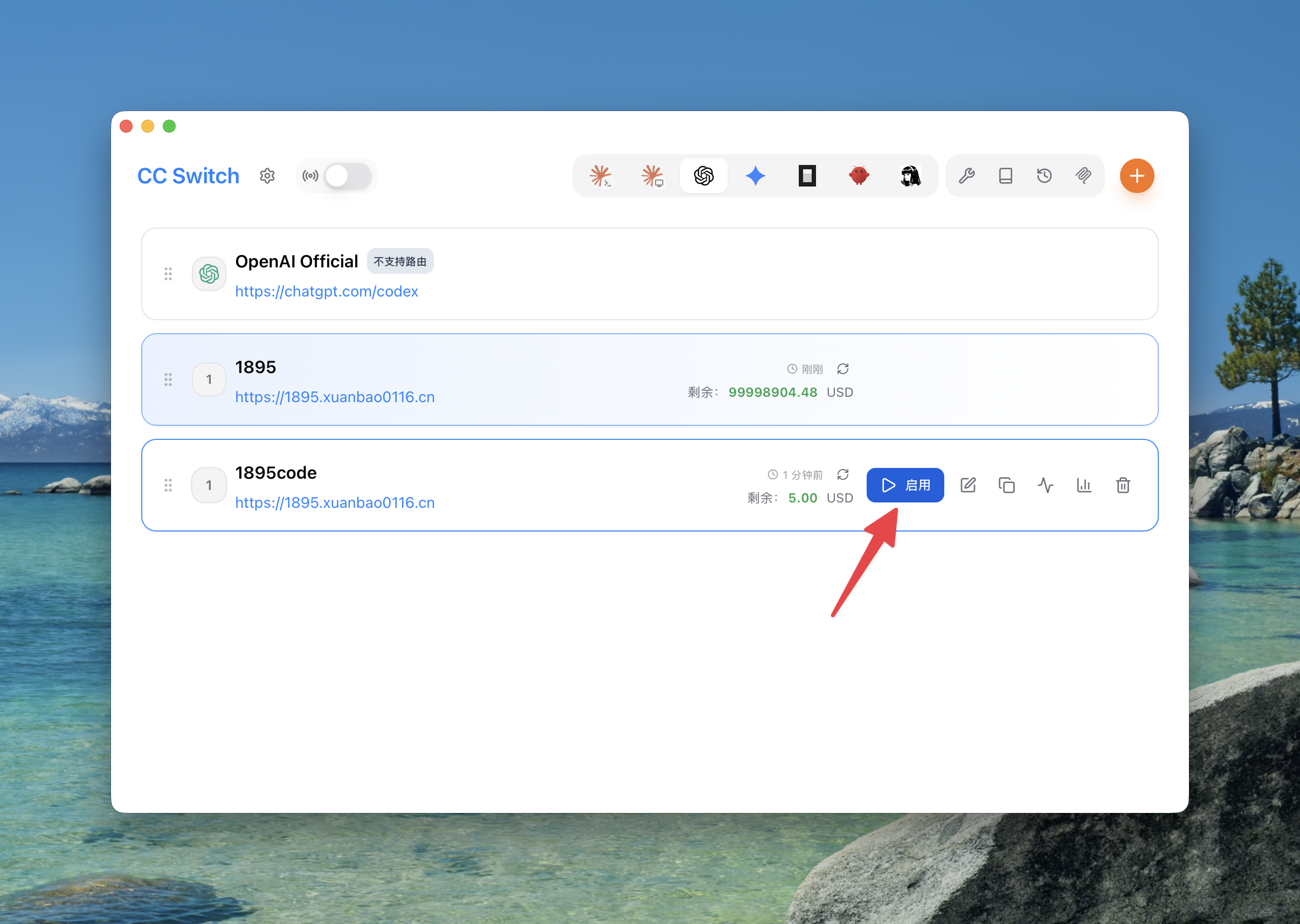The width and height of the screenshot is (1300, 924).
Task: Refresh the balance for 1895 provider
Action: click(843, 369)
